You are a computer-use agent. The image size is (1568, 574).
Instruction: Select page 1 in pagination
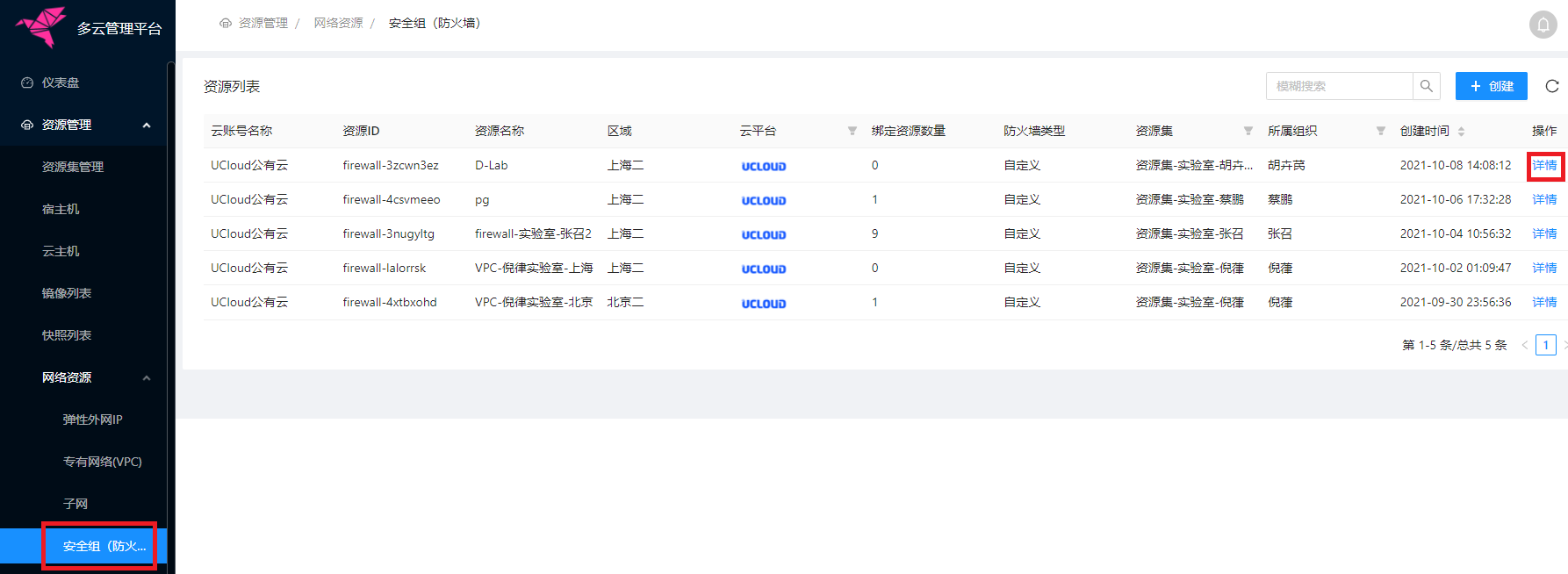coord(1546,345)
